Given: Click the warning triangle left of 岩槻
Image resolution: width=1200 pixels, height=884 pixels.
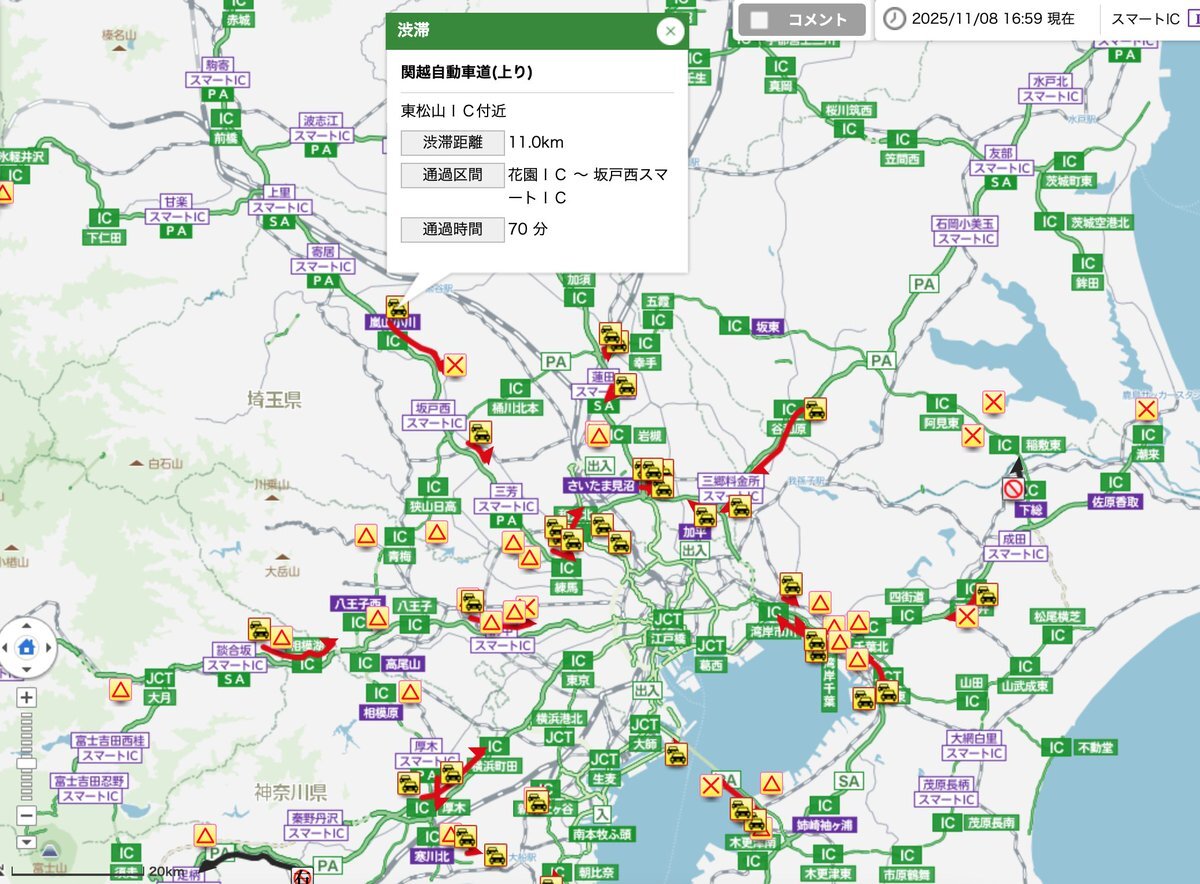Looking at the screenshot, I should pos(598,436).
